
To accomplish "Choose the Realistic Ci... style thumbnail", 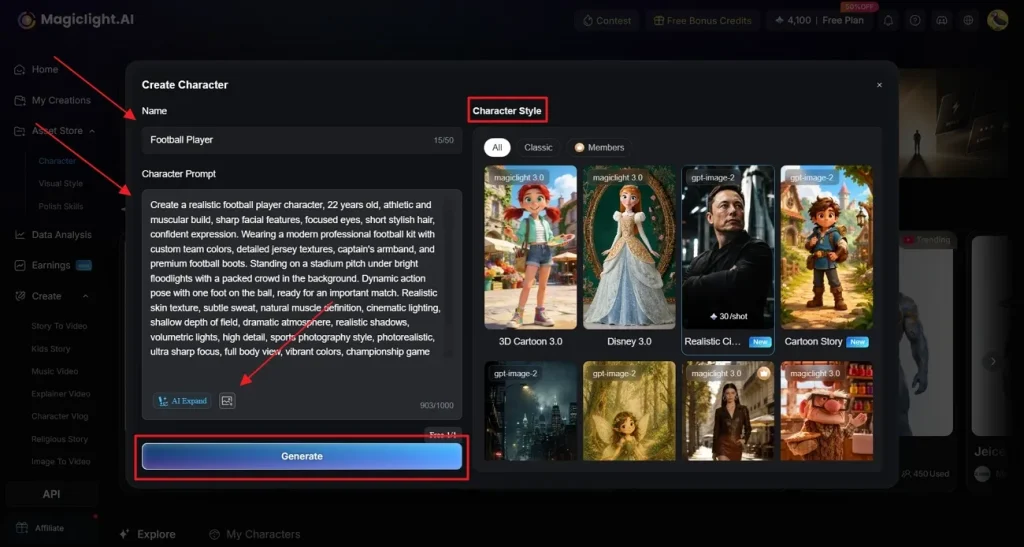I will point(728,247).
